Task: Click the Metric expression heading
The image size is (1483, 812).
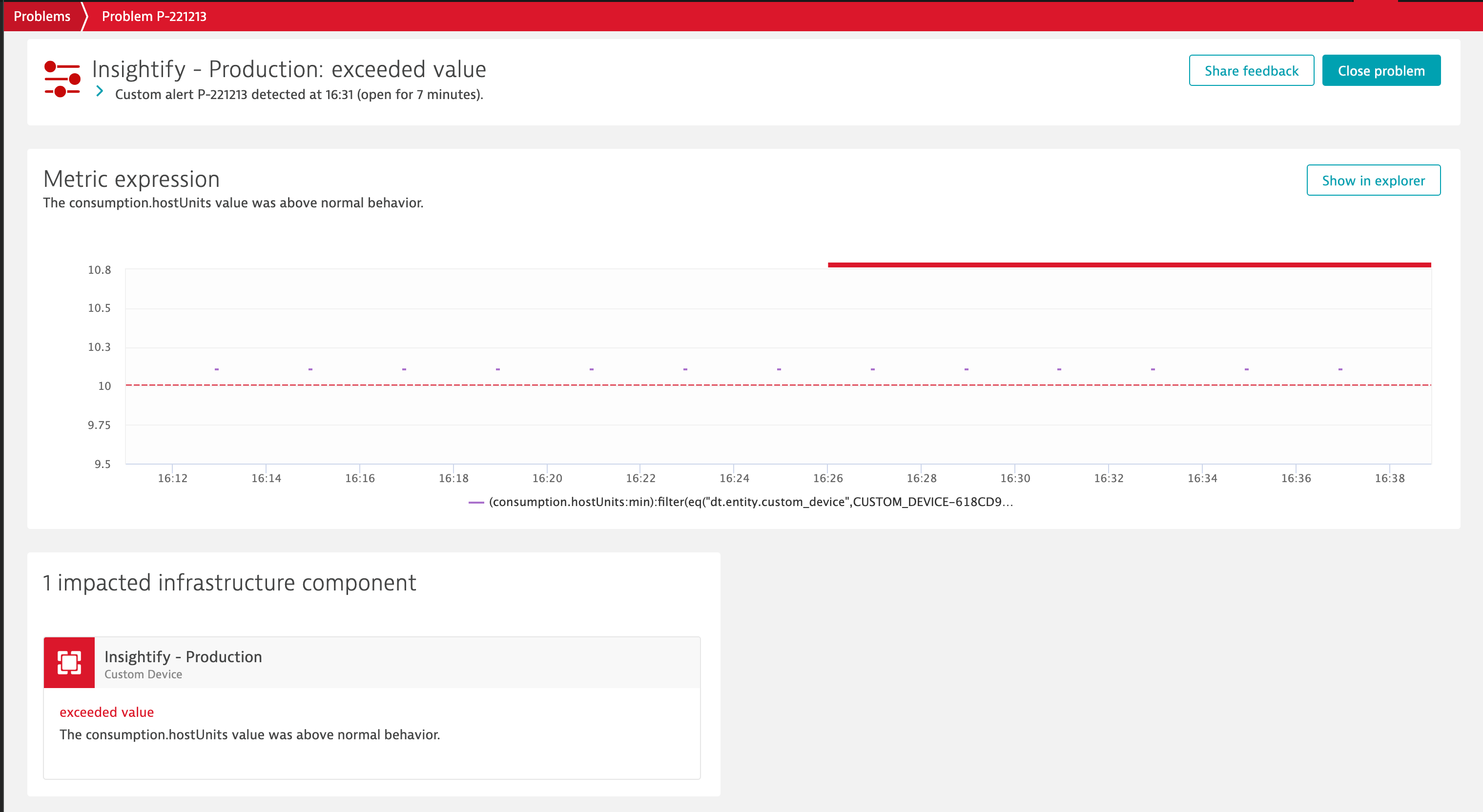Action: tap(131, 179)
